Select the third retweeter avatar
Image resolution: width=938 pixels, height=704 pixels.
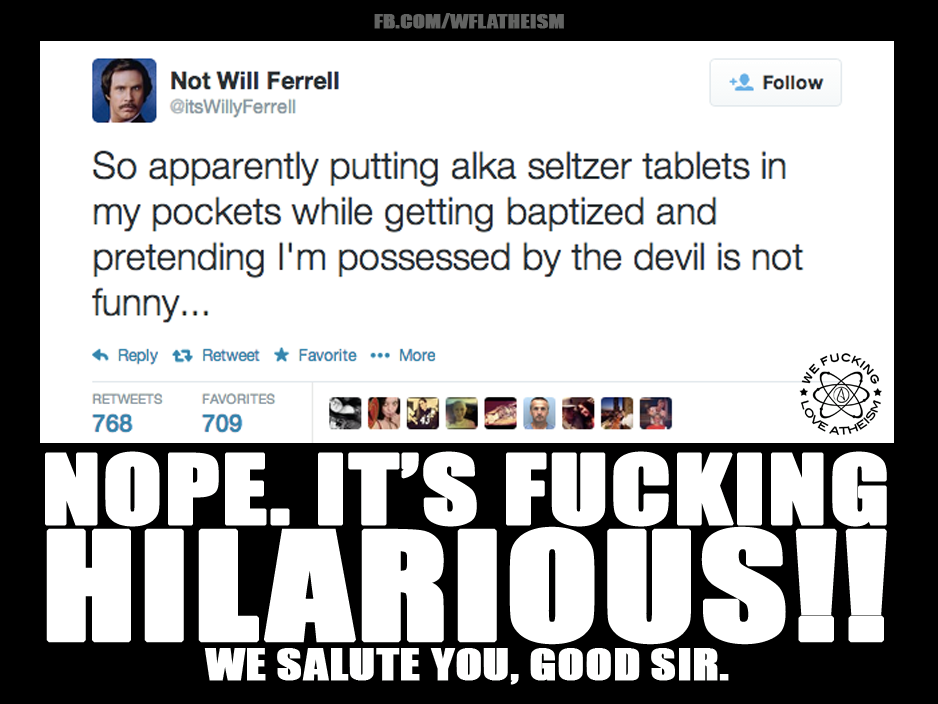point(423,413)
